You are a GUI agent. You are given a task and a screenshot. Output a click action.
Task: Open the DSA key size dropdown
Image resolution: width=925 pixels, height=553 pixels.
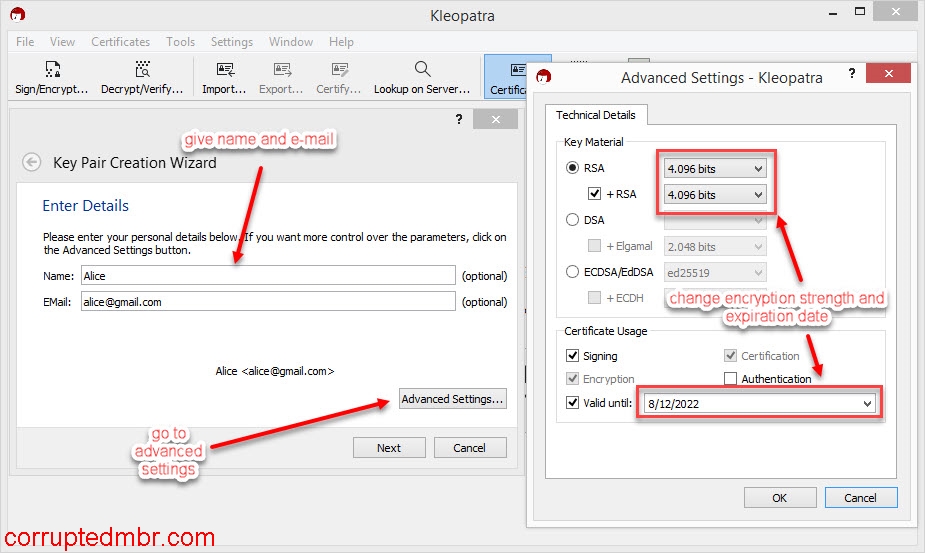click(x=715, y=221)
